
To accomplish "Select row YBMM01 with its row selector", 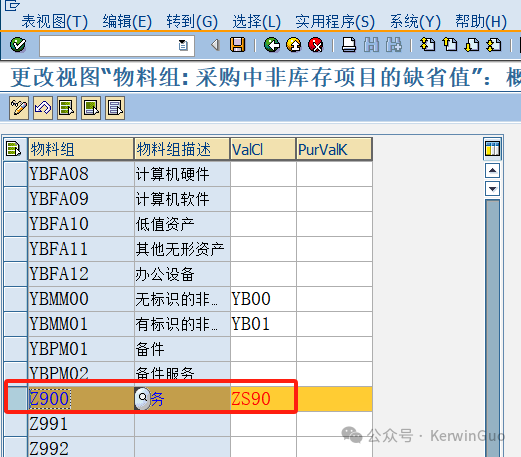I will pyautogui.click(x=16, y=324).
